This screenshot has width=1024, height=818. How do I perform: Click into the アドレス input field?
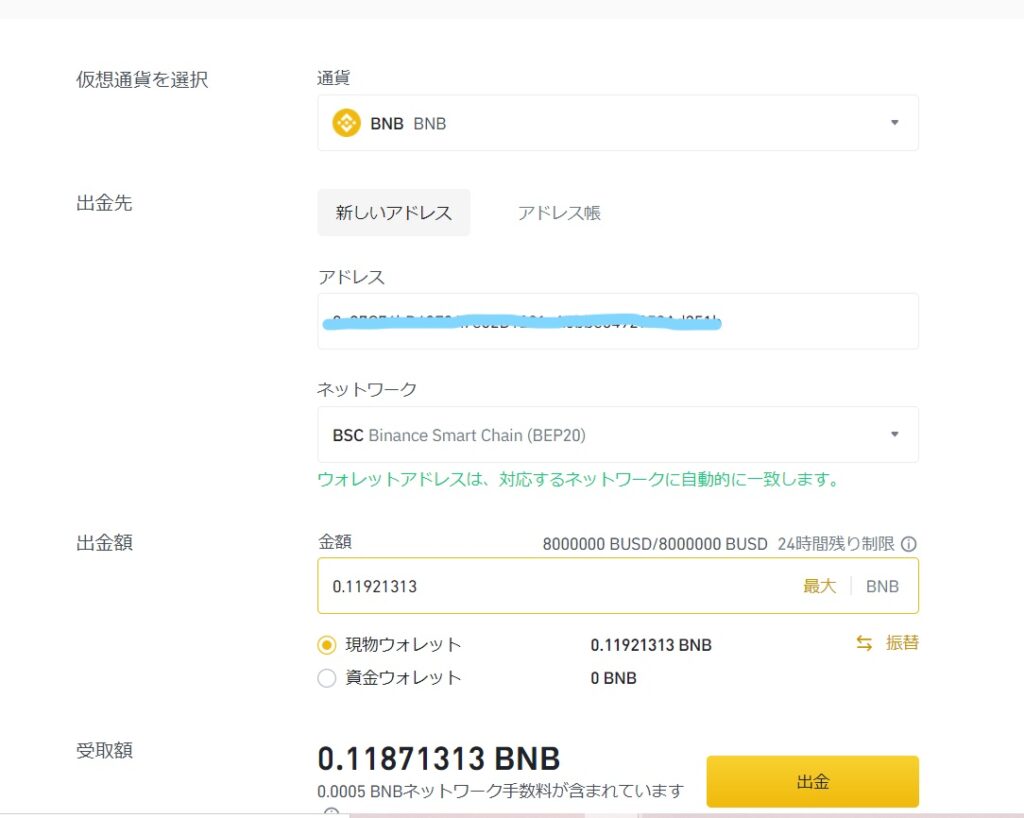[618, 321]
